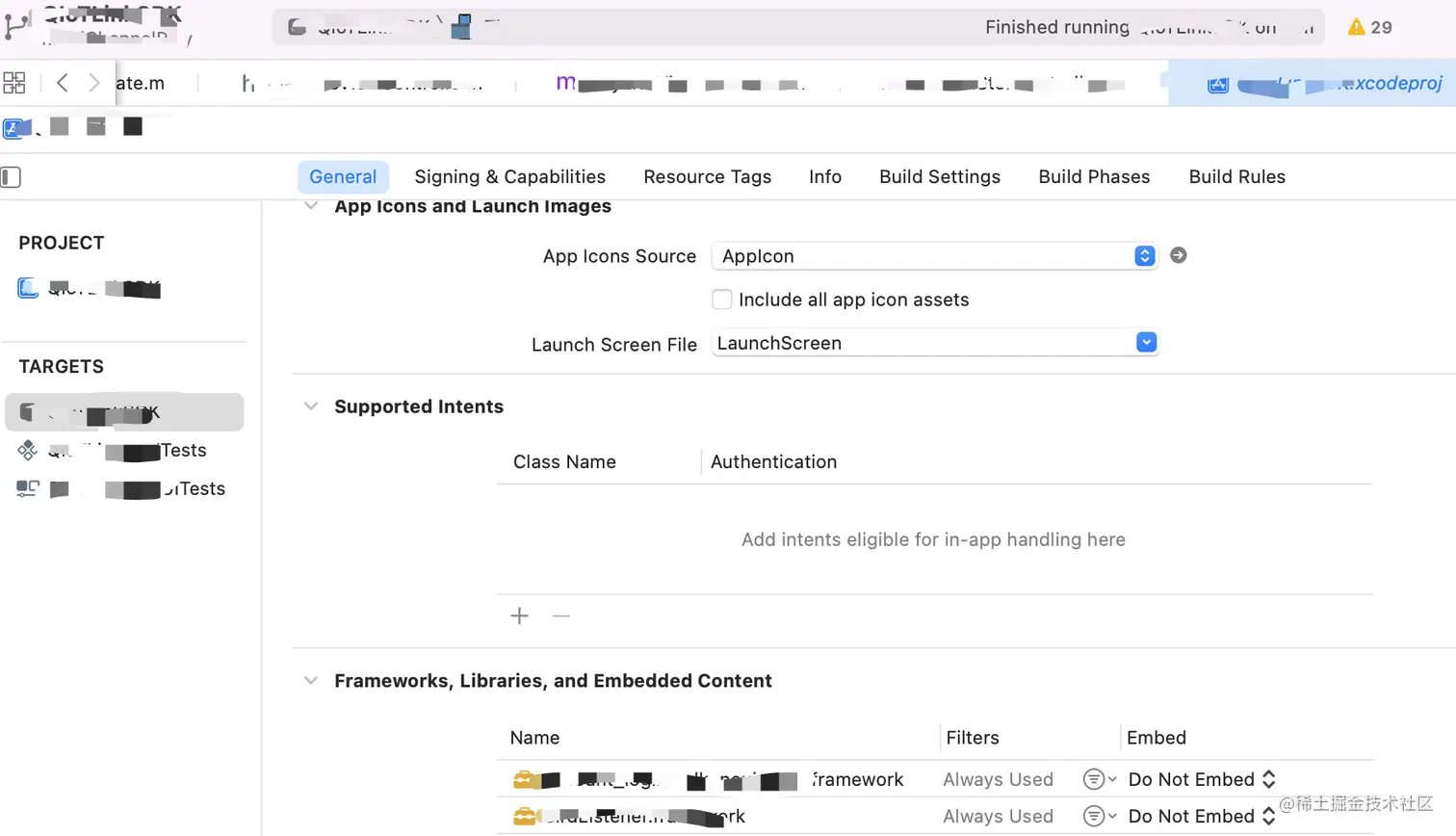Open the App Icons Source dropdown
This screenshot has height=836, width=1456.
[x=1144, y=255]
